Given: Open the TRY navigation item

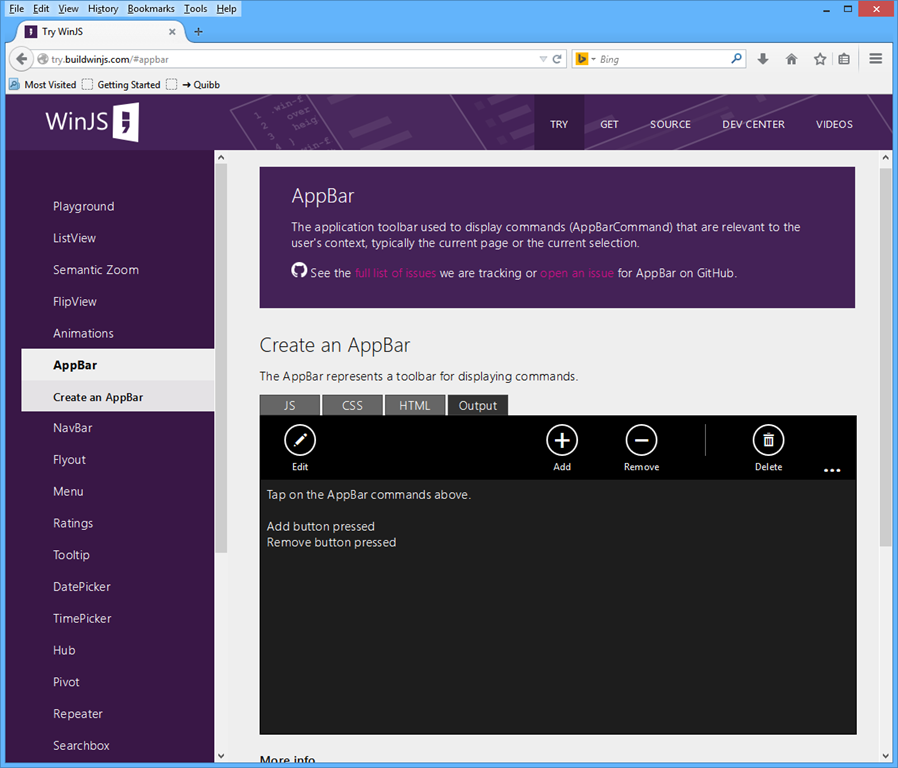Looking at the screenshot, I should 559,124.
